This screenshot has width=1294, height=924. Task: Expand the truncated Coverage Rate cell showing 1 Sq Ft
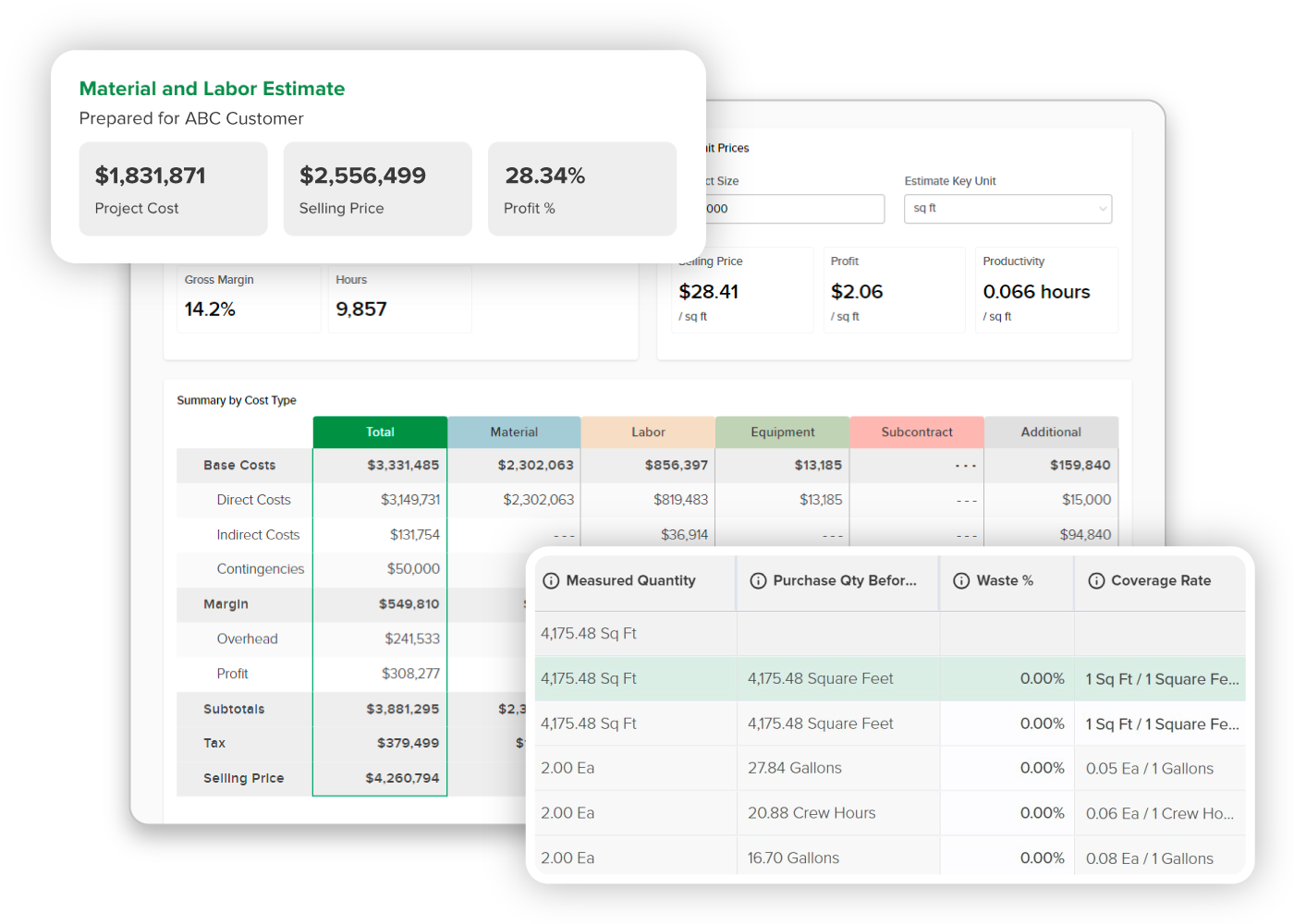coord(1161,678)
